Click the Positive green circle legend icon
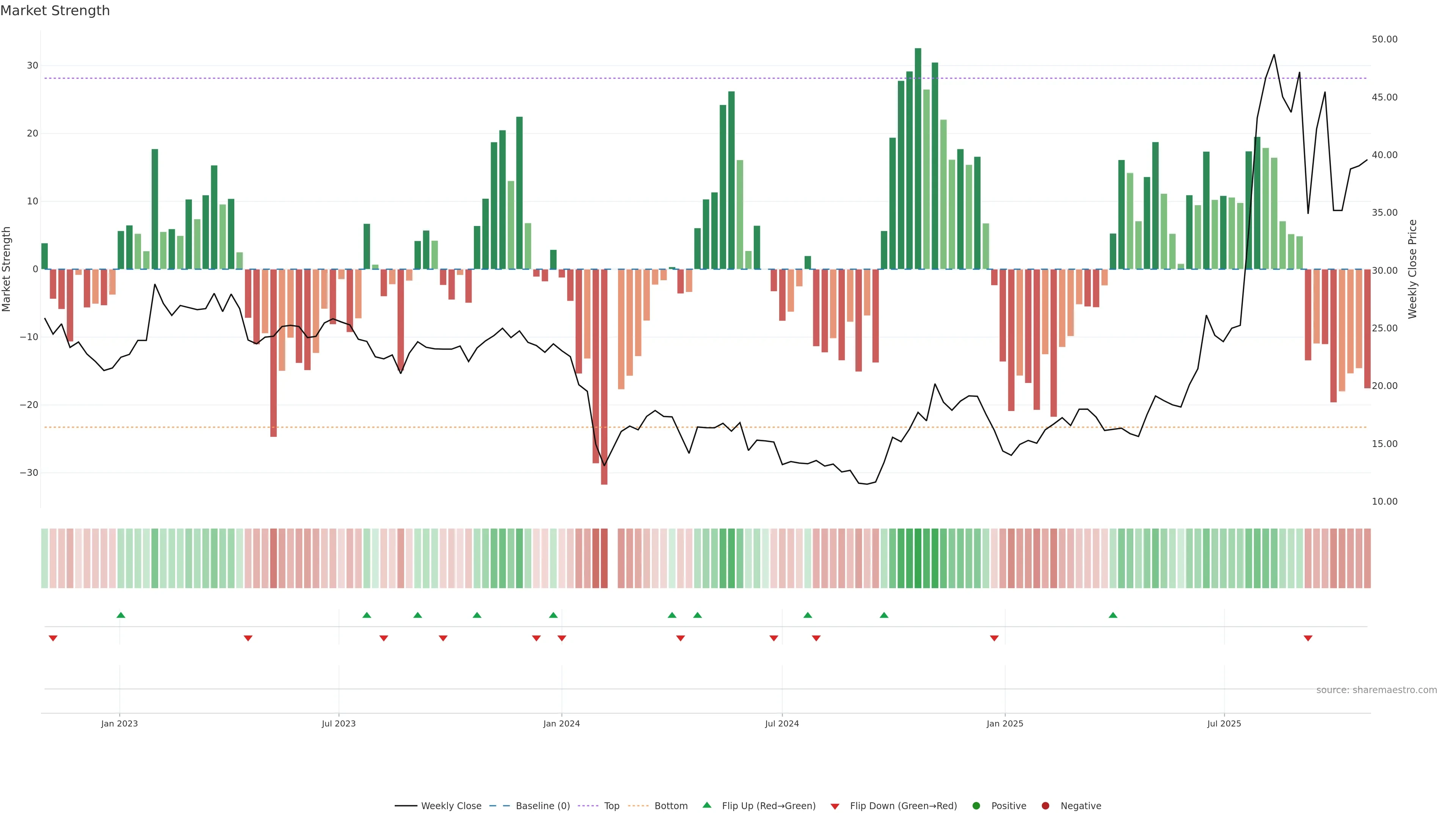Viewport: 1456px width, 819px height. [x=976, y=805]
